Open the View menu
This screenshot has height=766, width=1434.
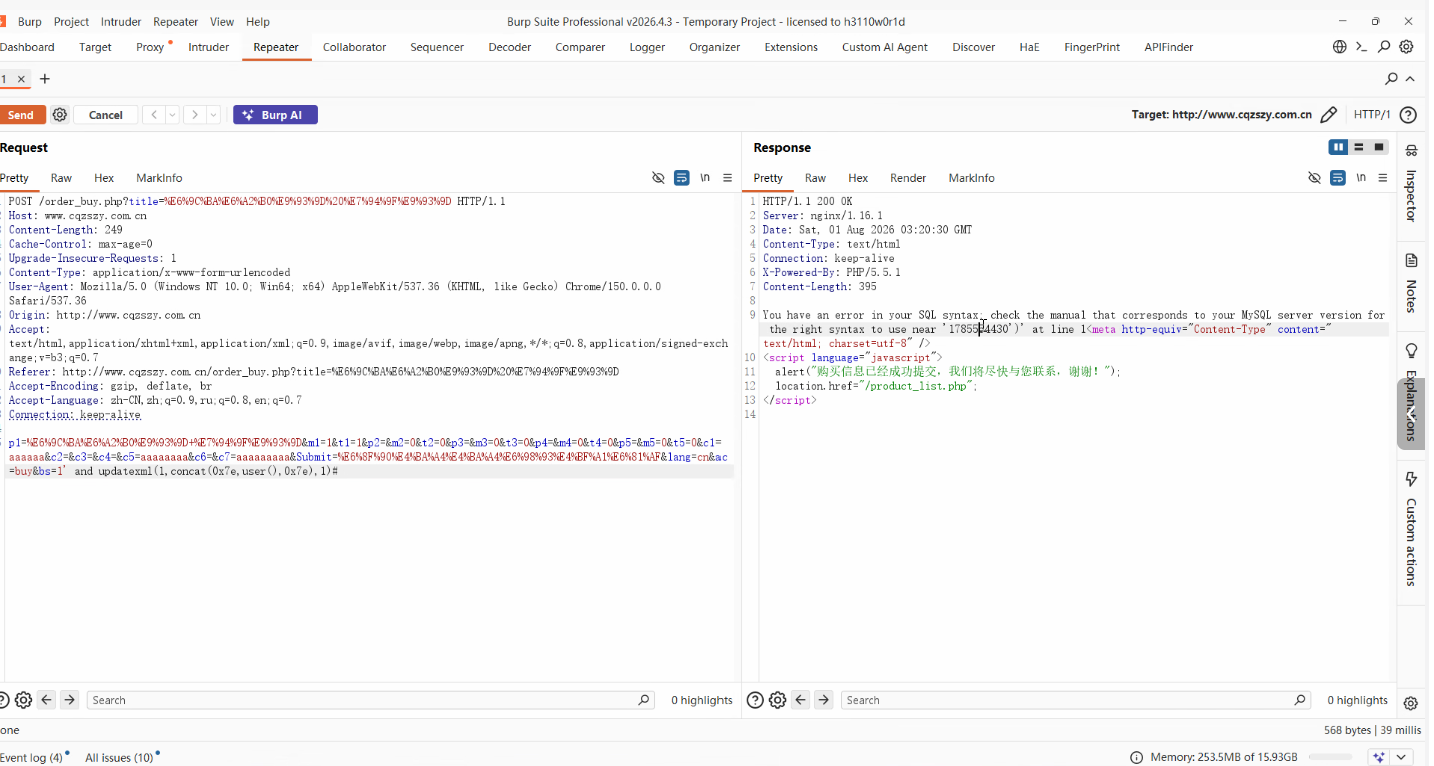click(222, 21)
